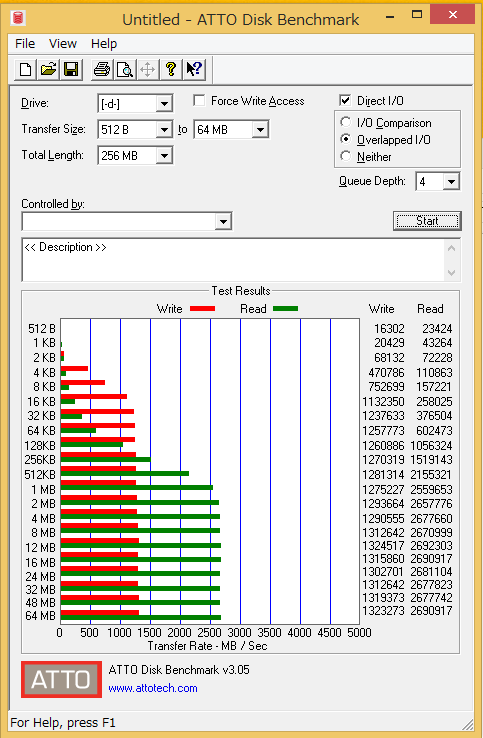Click the Start button
The image size is (483, 738).
pyautogui.click(x=427, y=221)
